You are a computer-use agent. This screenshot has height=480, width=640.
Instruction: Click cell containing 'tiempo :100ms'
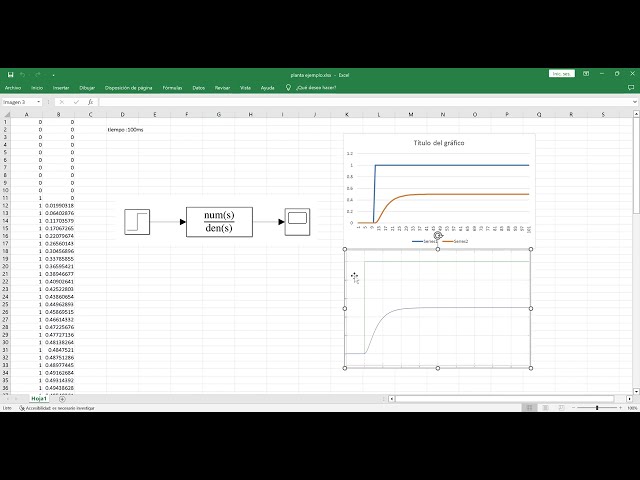(x=125, y=130)
